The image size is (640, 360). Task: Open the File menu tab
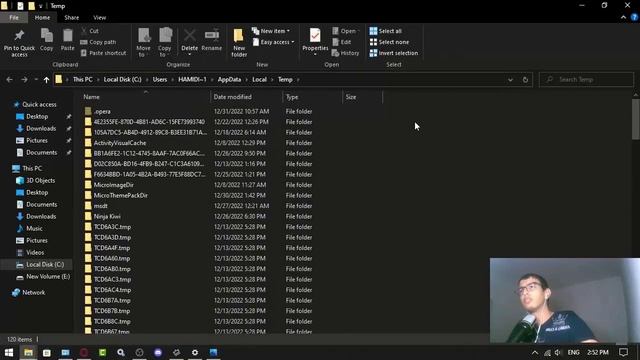[14, 18]
